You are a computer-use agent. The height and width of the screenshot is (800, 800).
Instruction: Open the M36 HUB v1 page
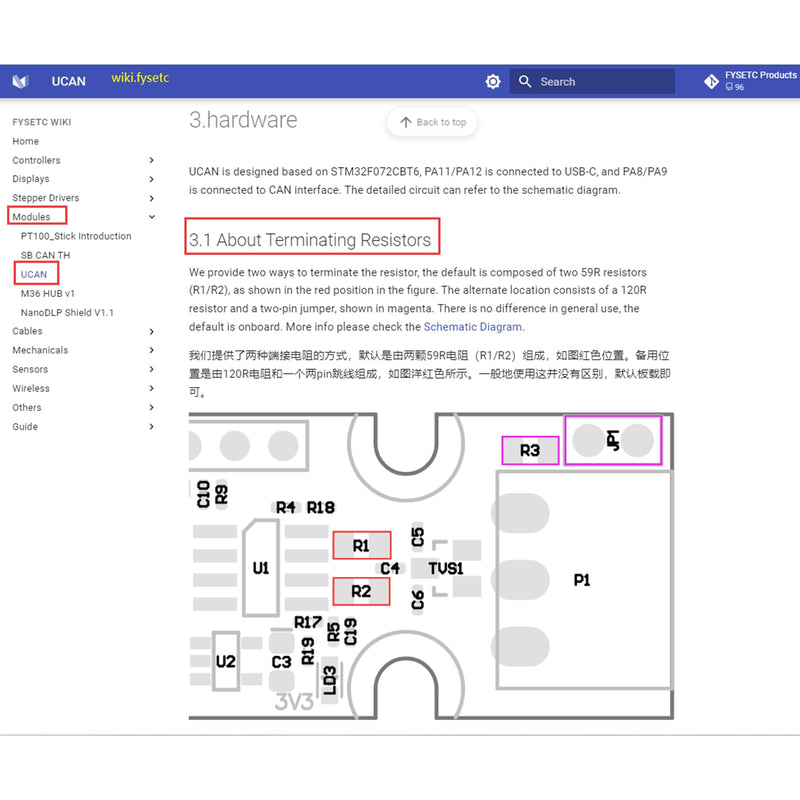(x=47, y=293)
